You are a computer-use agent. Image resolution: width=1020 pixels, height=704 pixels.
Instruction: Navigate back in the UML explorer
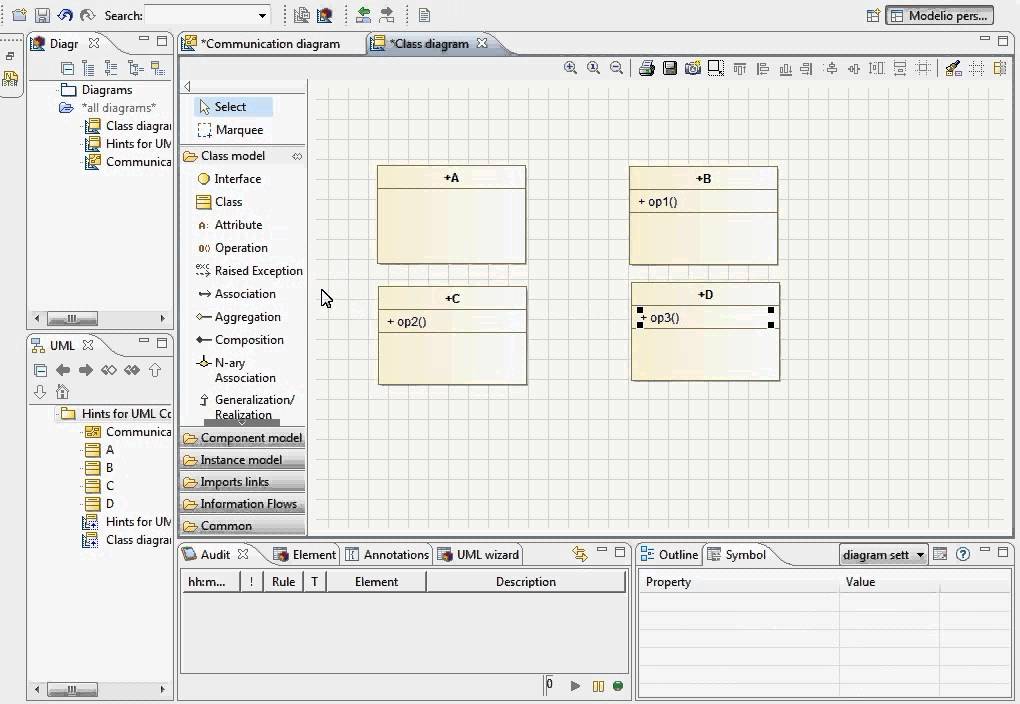(x=63, y=370)
